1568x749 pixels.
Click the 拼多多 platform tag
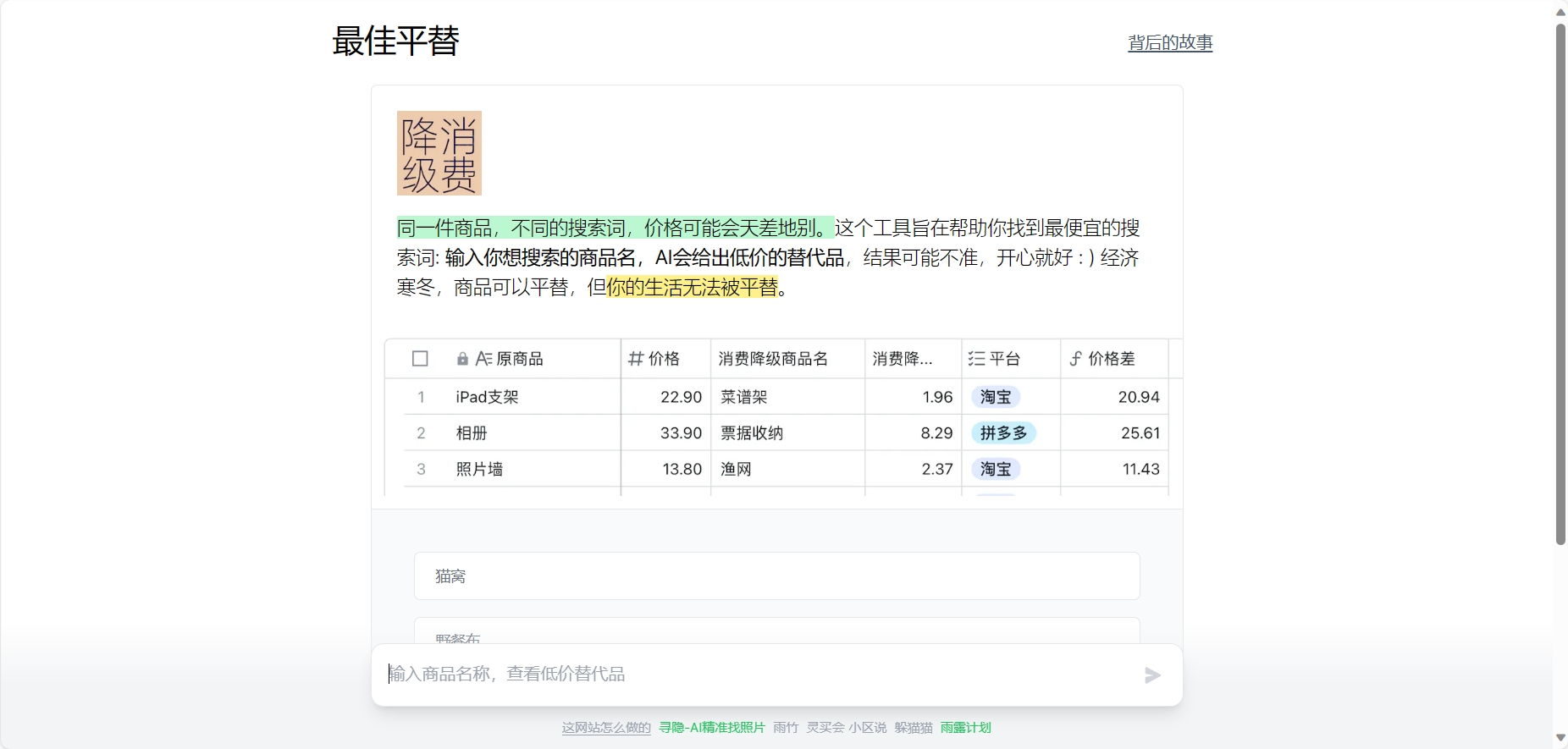coord(1003,433)
